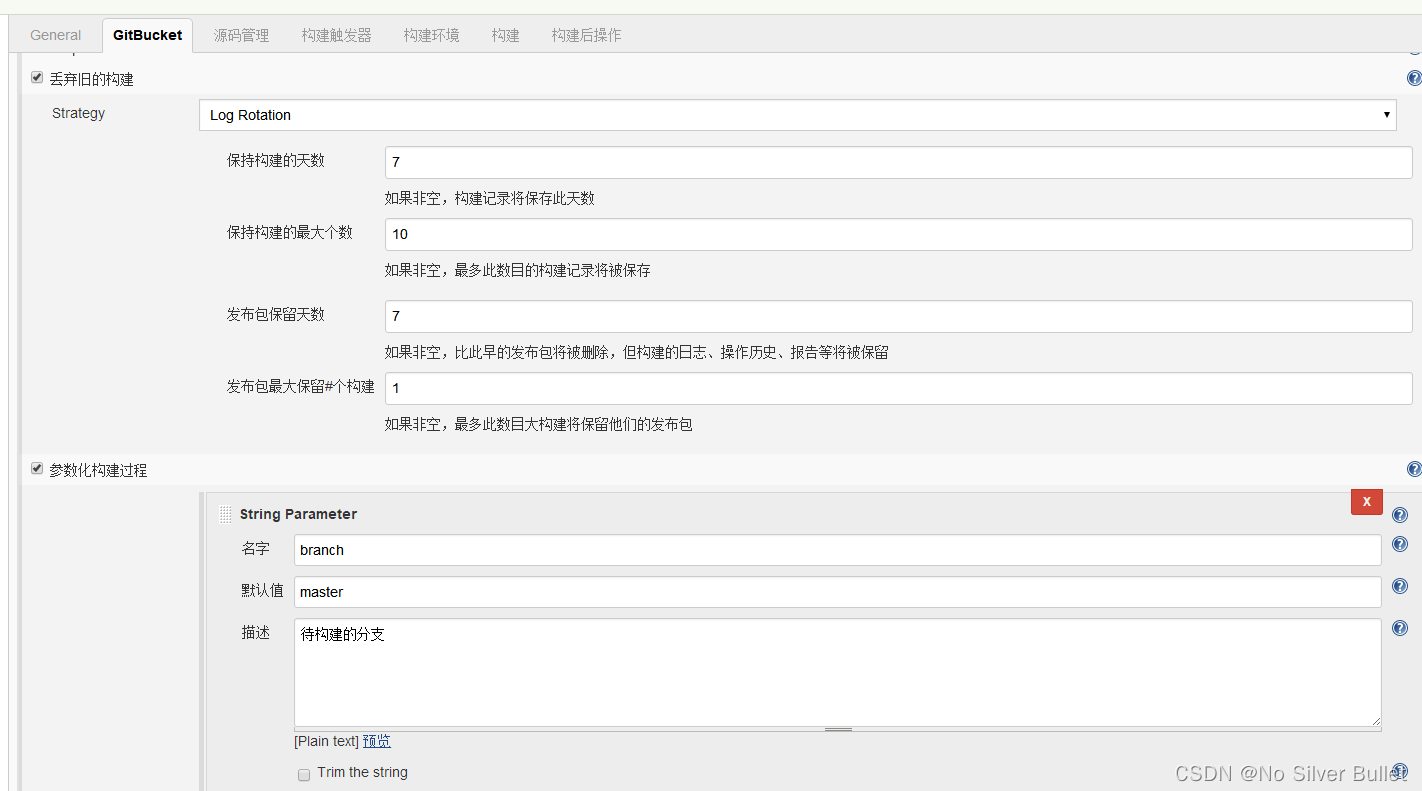Open help for 参数化构建过程 option

point(1414,469)
